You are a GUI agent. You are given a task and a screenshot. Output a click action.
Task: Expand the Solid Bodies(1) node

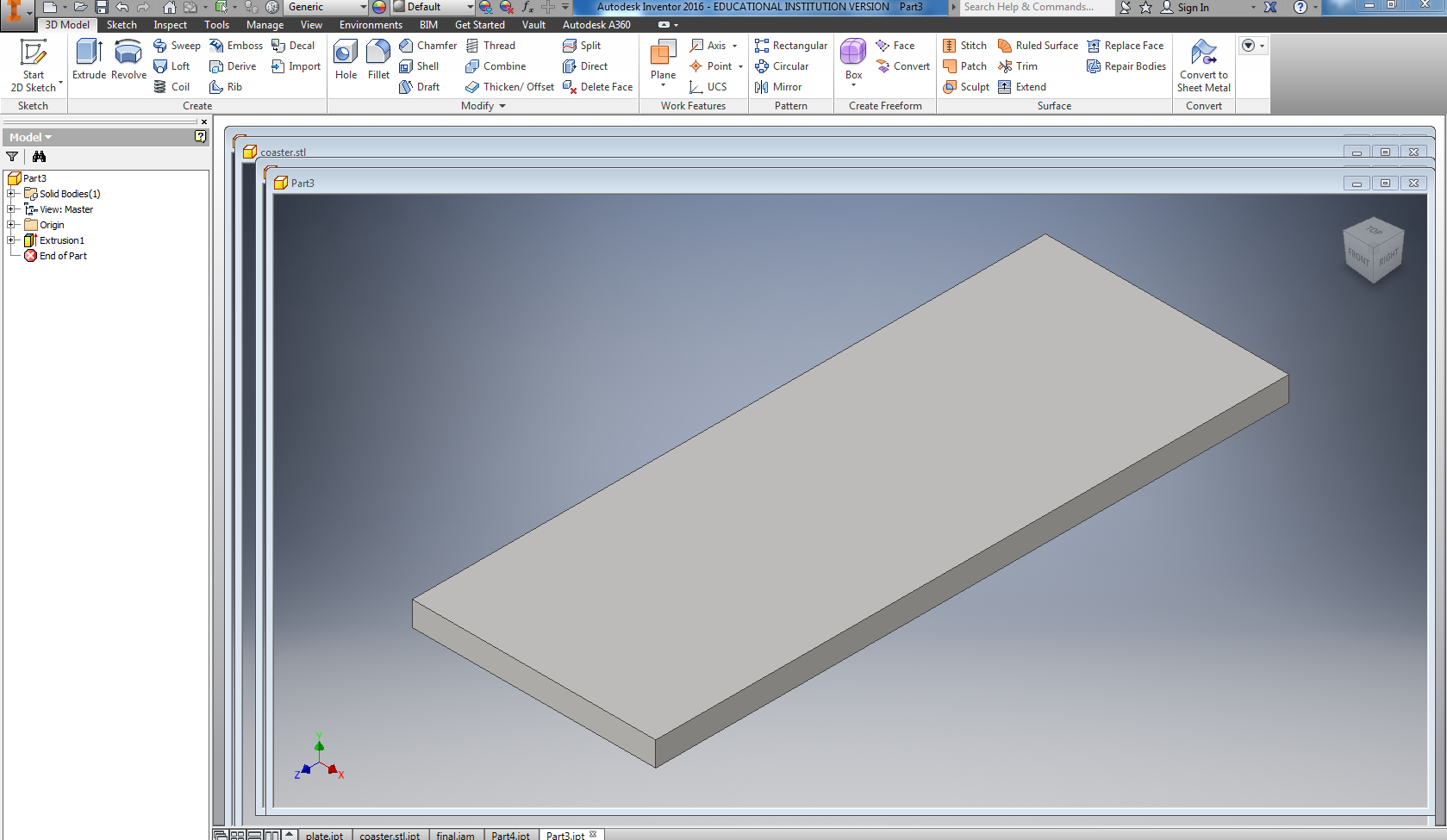pos(11,194)
